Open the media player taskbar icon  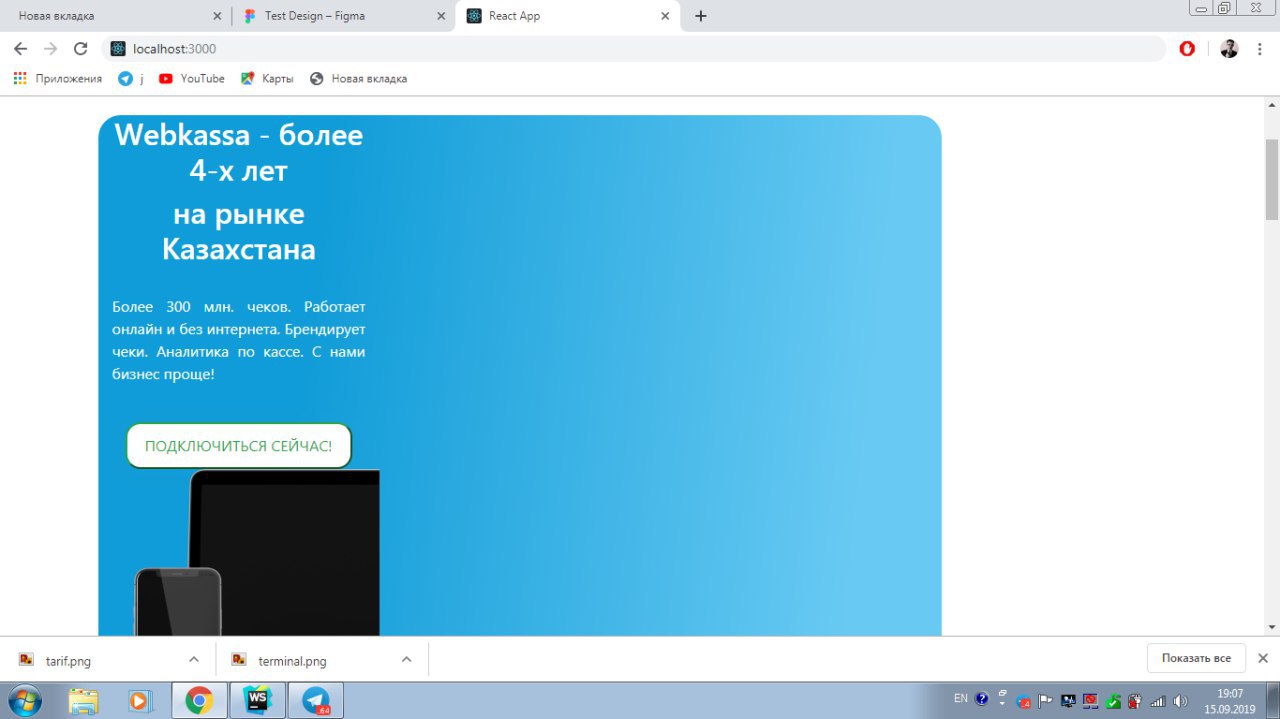pos(141,700)
